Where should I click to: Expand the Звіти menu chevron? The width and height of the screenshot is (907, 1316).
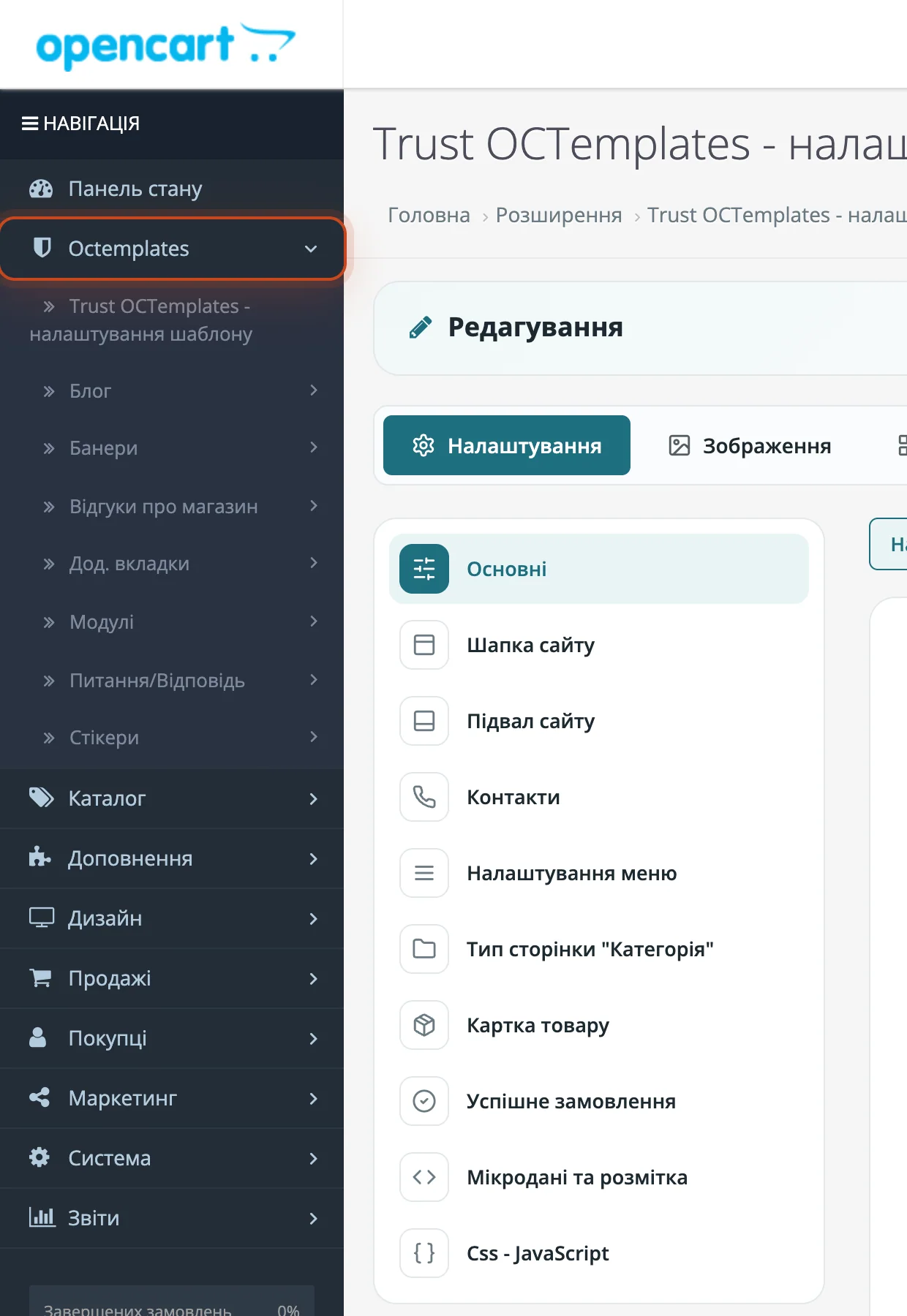pos(314,1218)
